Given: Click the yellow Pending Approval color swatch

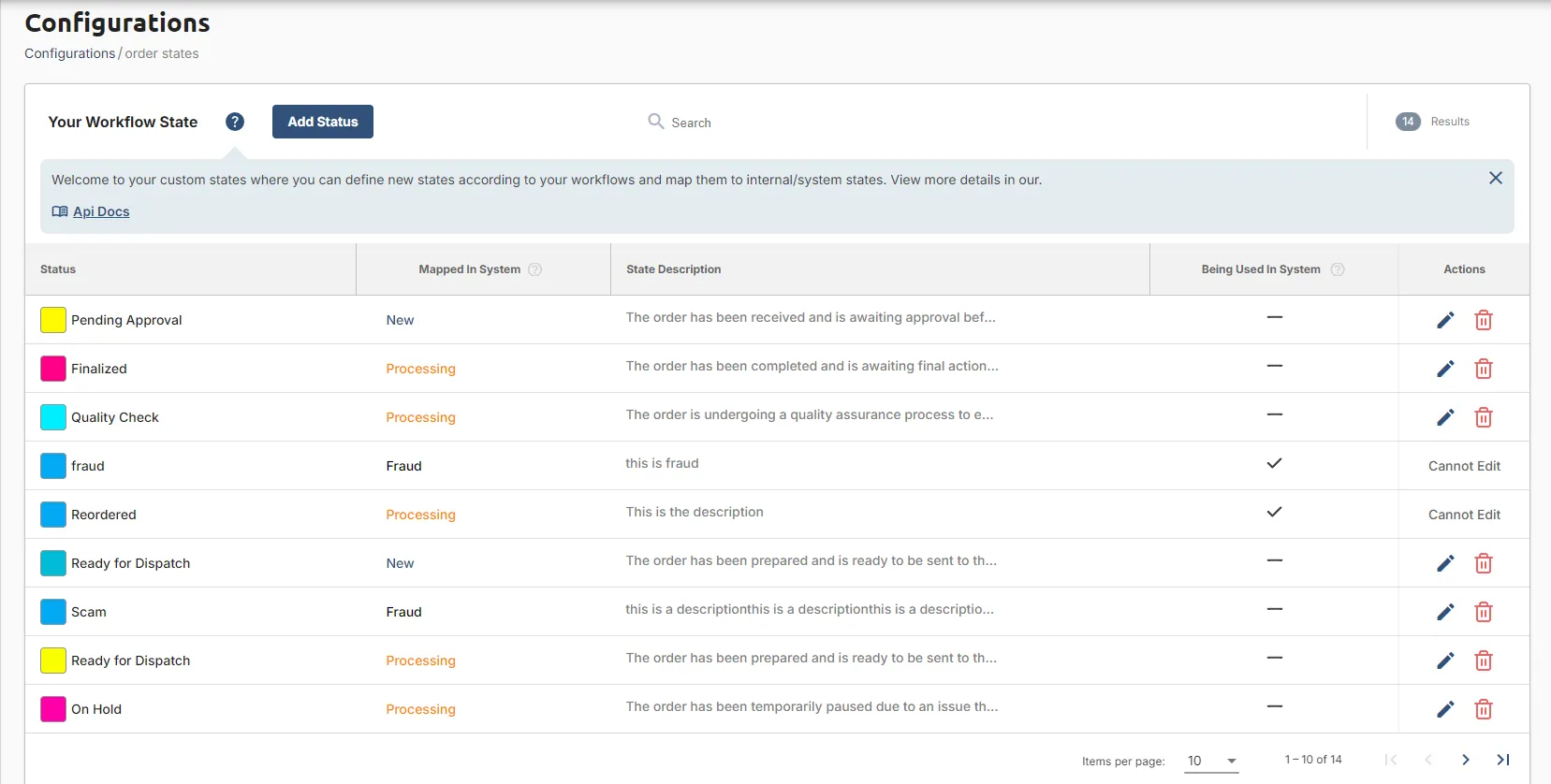Looking at the screenshot, I should pyautogui.click(x=53, y=320).
